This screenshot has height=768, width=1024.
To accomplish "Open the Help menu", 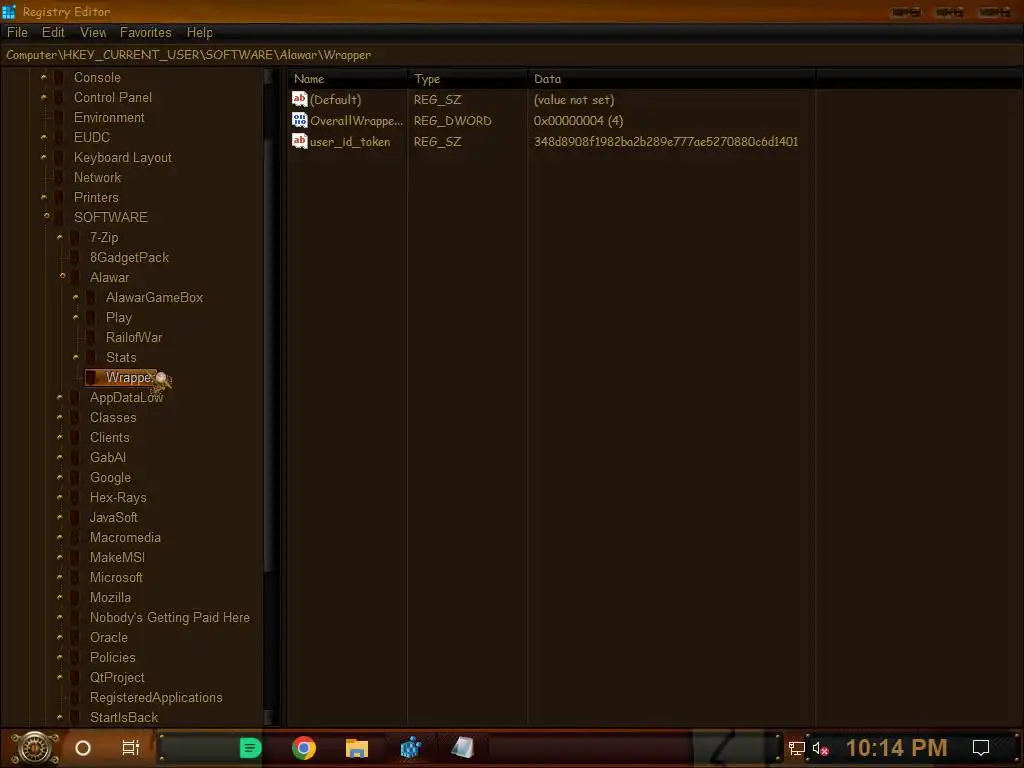I will [x=199, y=33].
